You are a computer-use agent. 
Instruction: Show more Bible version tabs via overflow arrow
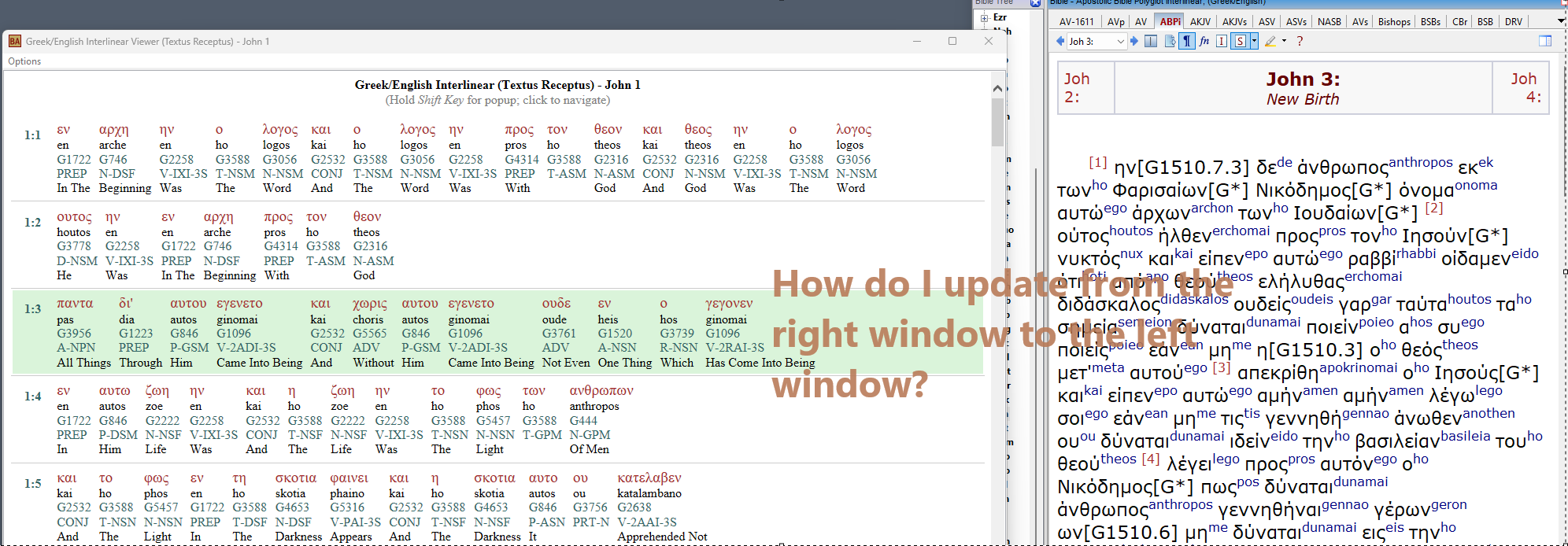pyautogui.click(x=1562, y=21)
